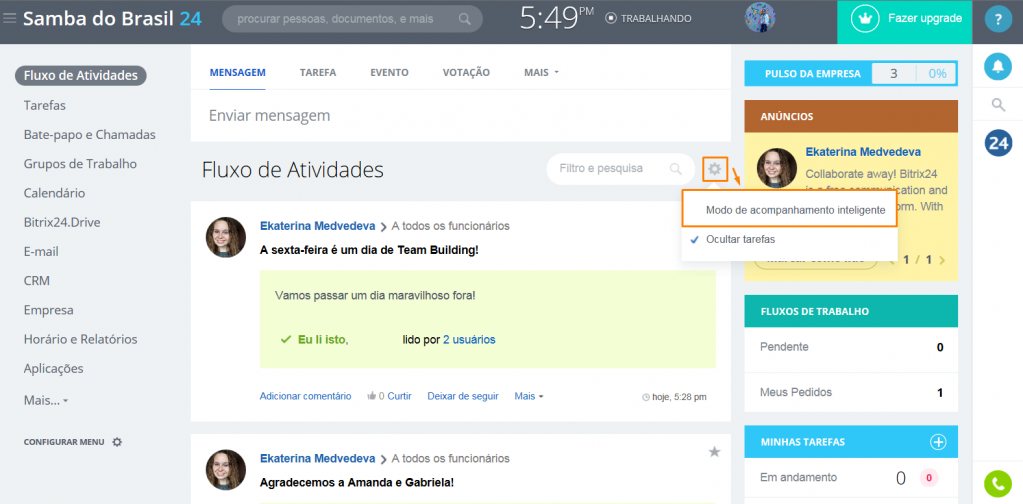1023x504 pixels.
Task: Expand the Mais dropdown under the post
Action: (528, 396)
